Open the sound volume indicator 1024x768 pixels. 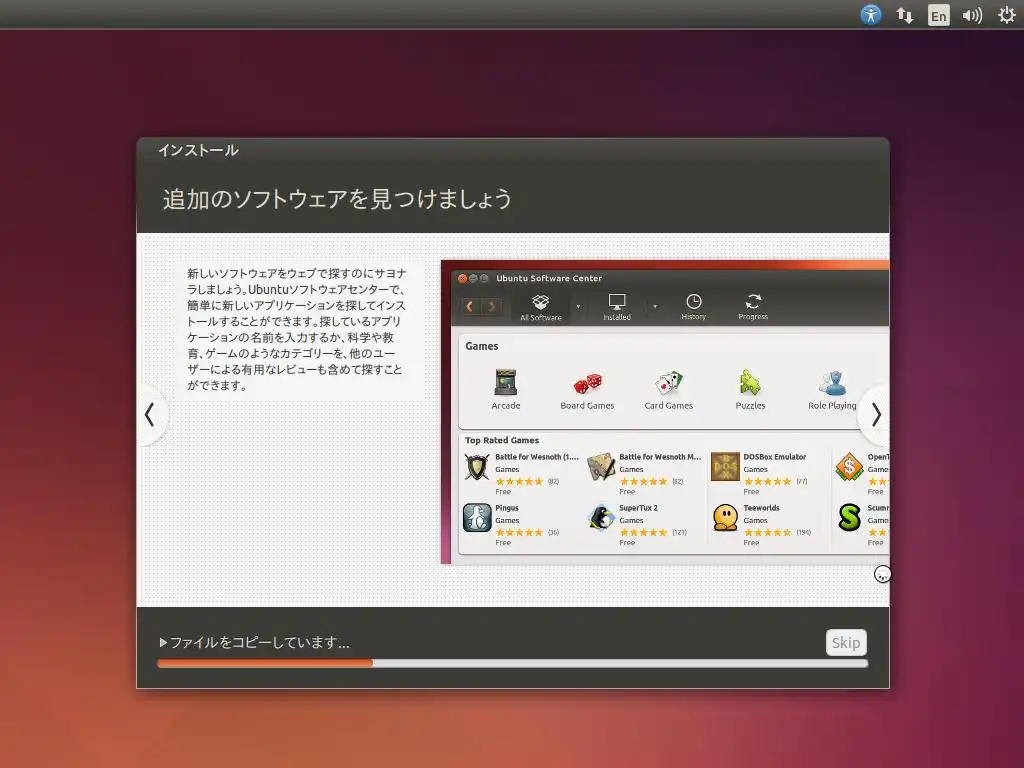tap(972, 15)
